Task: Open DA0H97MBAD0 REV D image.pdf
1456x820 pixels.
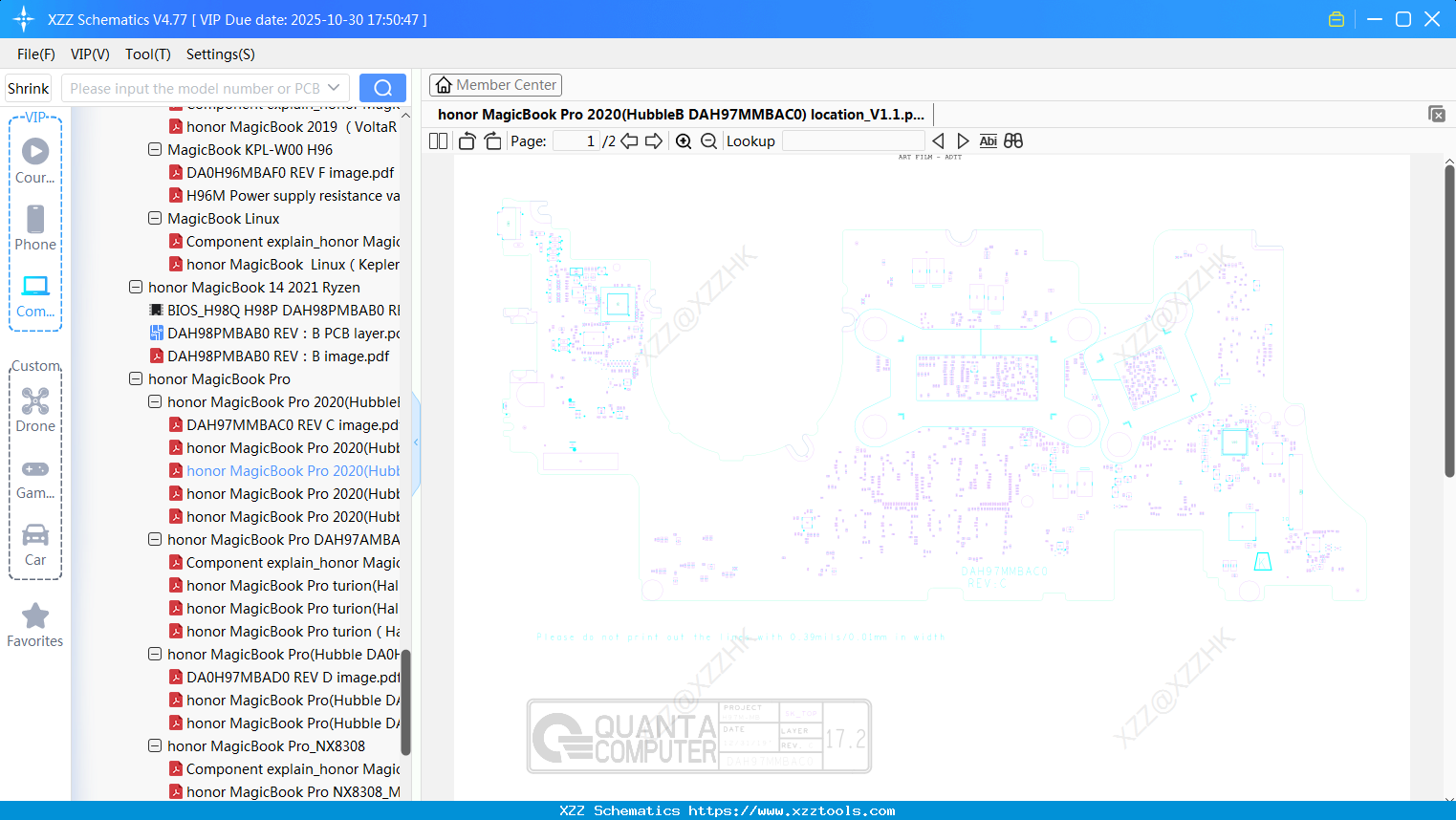Action: coord(284,677)
